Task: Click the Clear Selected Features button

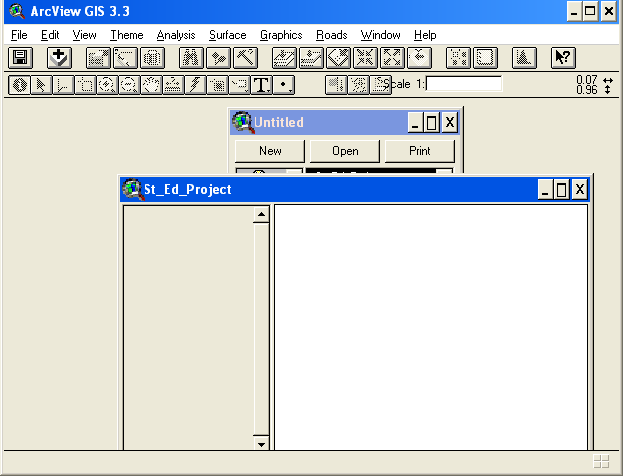Action: tap(485, 58)
